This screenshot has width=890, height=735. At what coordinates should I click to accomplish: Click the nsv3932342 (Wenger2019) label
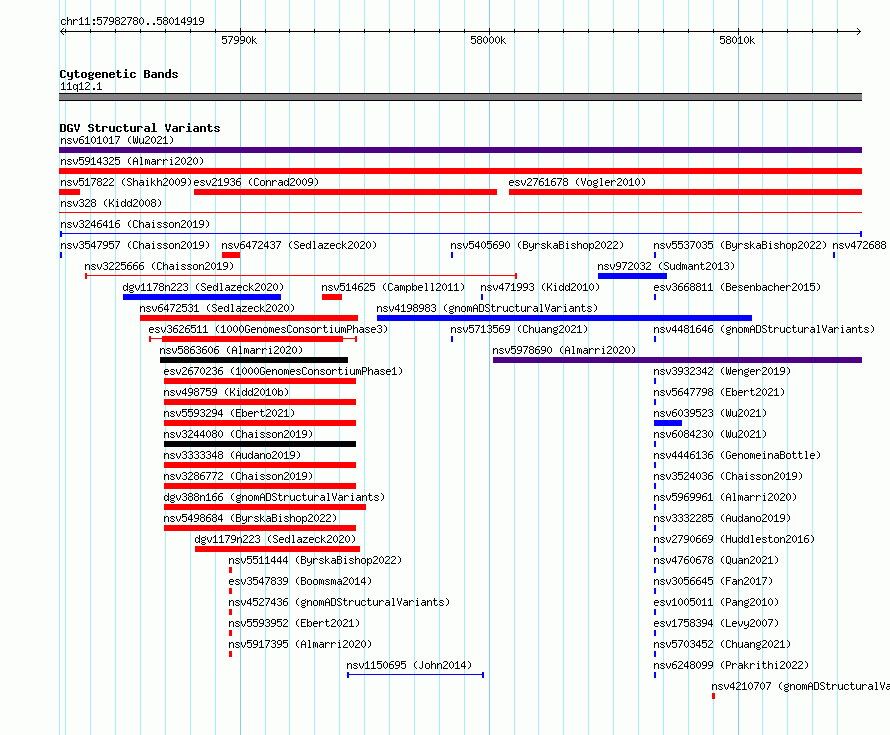tap(722, 371)
